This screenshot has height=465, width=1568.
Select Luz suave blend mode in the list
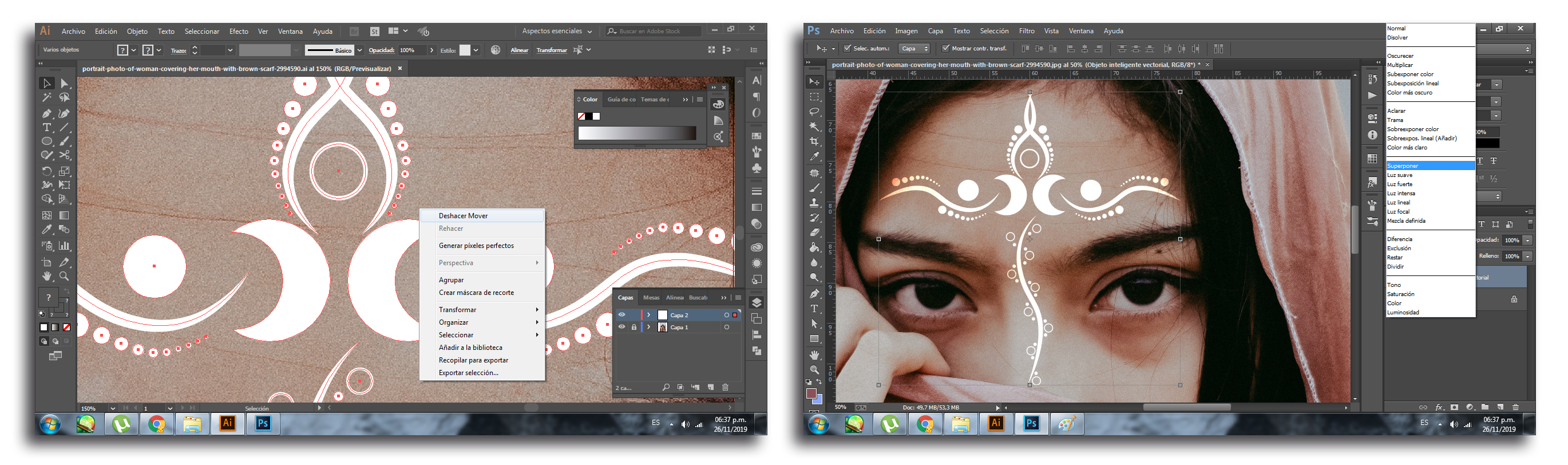(1399, 175)
